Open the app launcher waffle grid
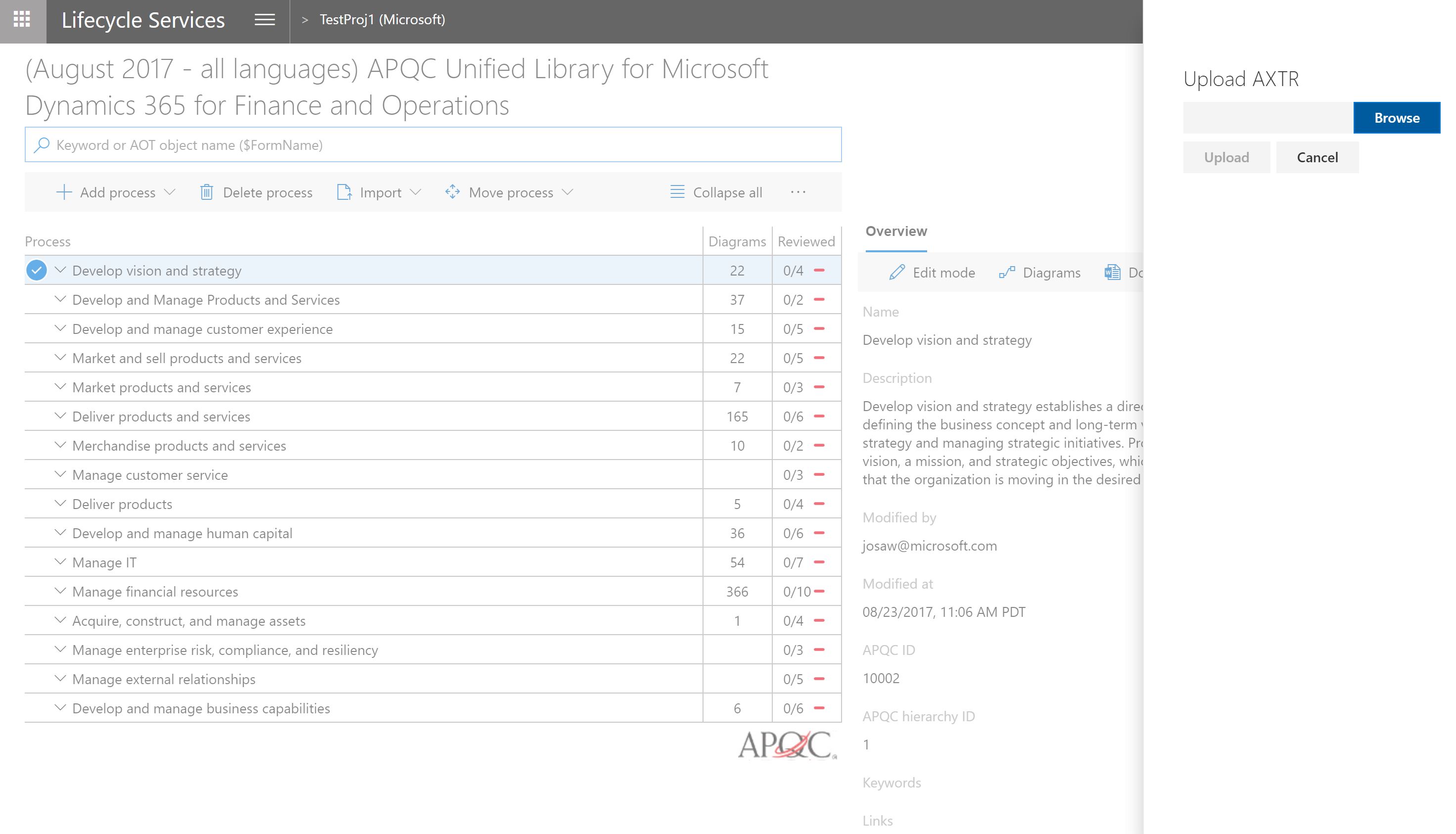The width and height of the screenshot is (1456, 834). [x=22, y=20]
